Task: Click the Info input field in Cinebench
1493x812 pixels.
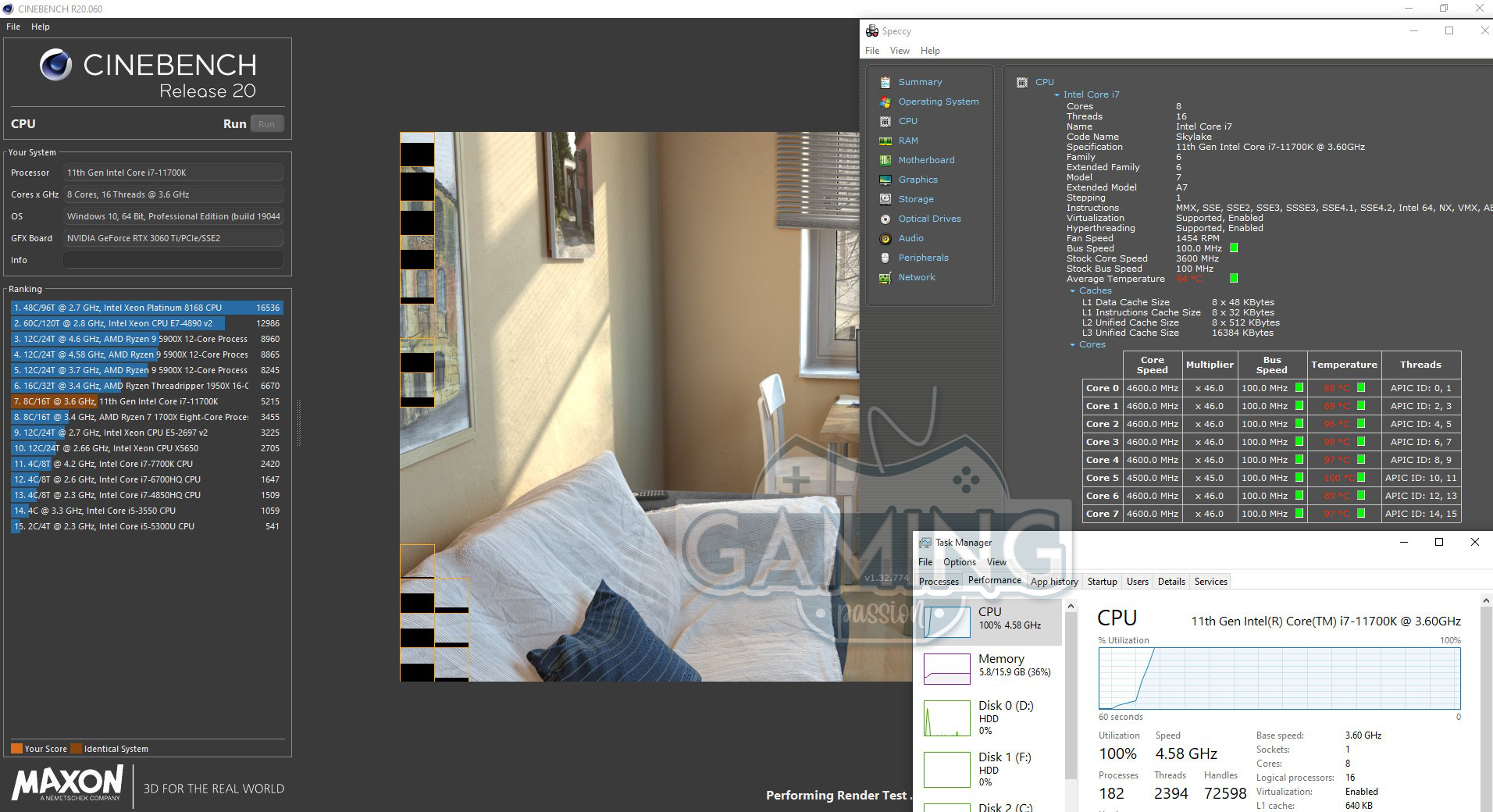Action: point(173,260)
